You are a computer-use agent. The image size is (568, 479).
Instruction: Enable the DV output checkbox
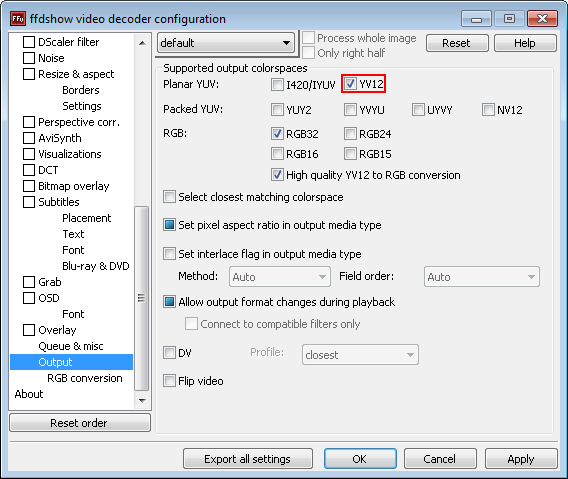coord(169,353)
